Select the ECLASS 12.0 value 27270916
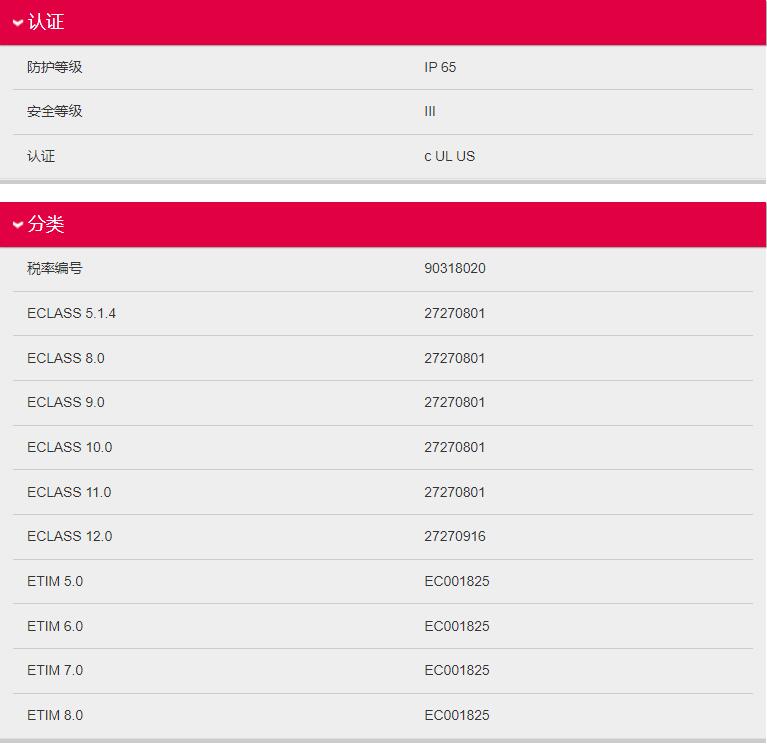Viewport: 767px width, 744px height. pos(455,536)
